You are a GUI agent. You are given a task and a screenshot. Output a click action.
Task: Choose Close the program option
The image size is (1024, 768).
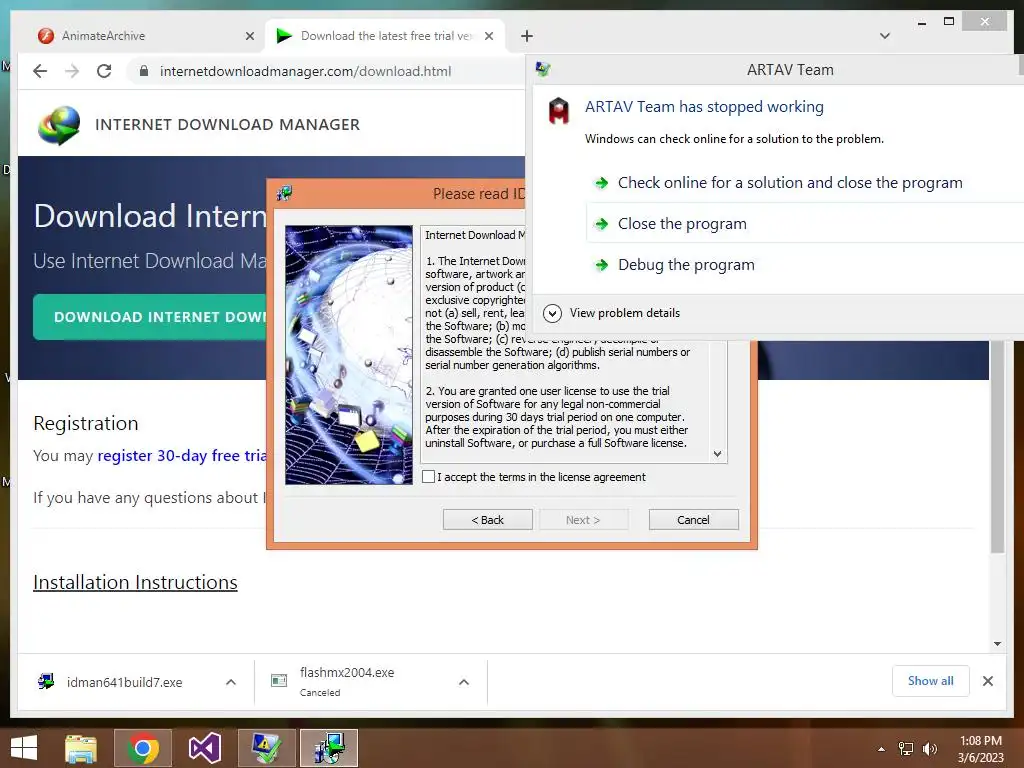(x=682, y=224)
